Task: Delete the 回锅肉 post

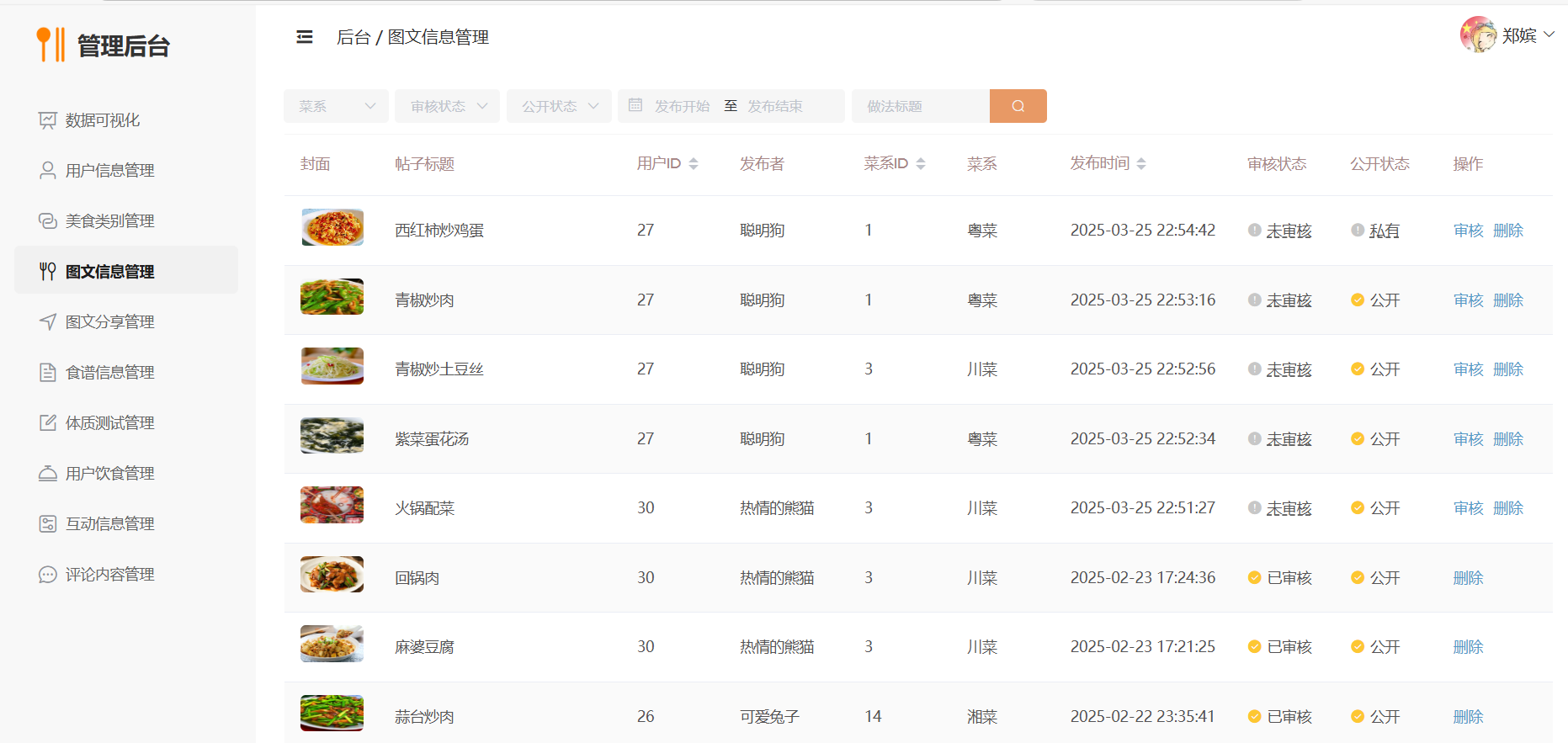Action: tap(1468, 578)
